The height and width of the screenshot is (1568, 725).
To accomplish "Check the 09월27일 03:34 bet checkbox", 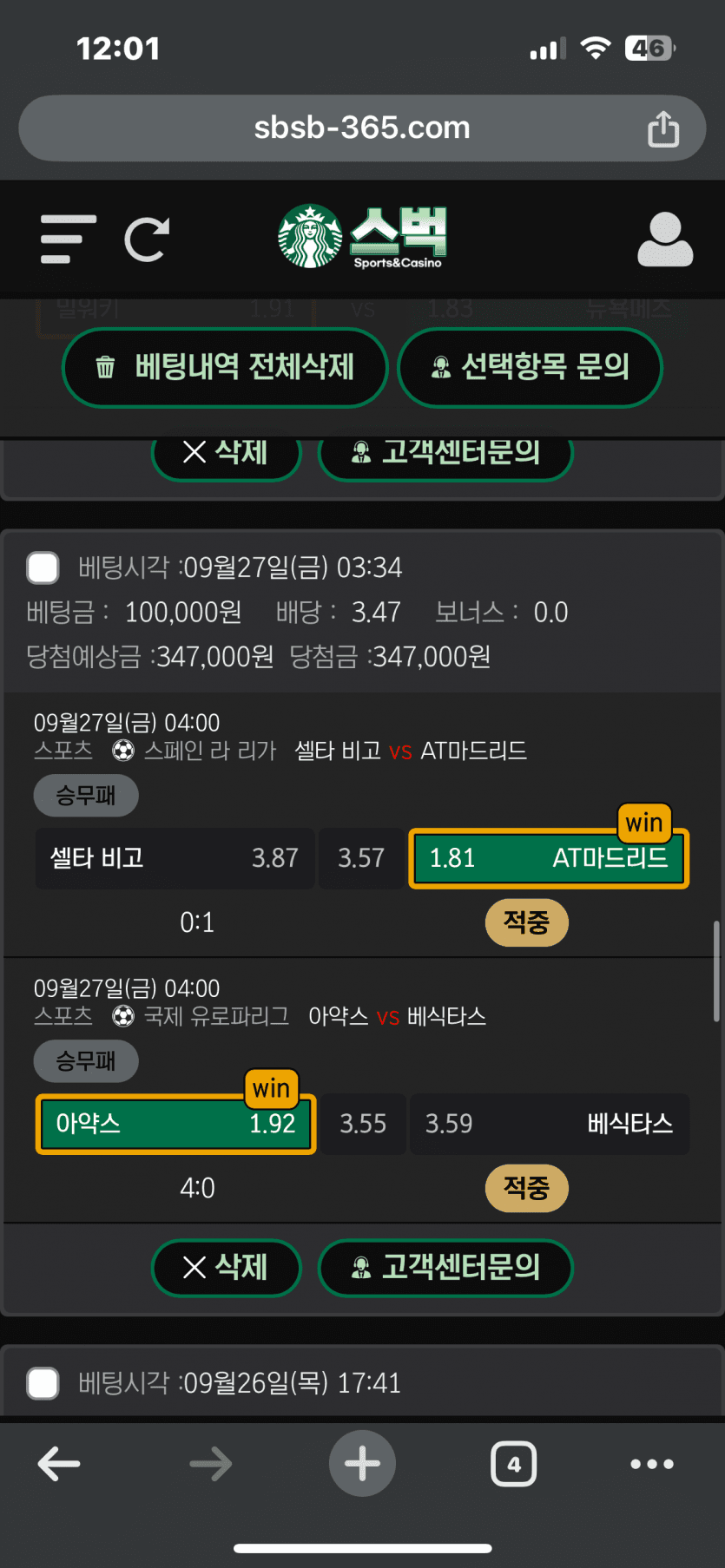I will [43, 567].
